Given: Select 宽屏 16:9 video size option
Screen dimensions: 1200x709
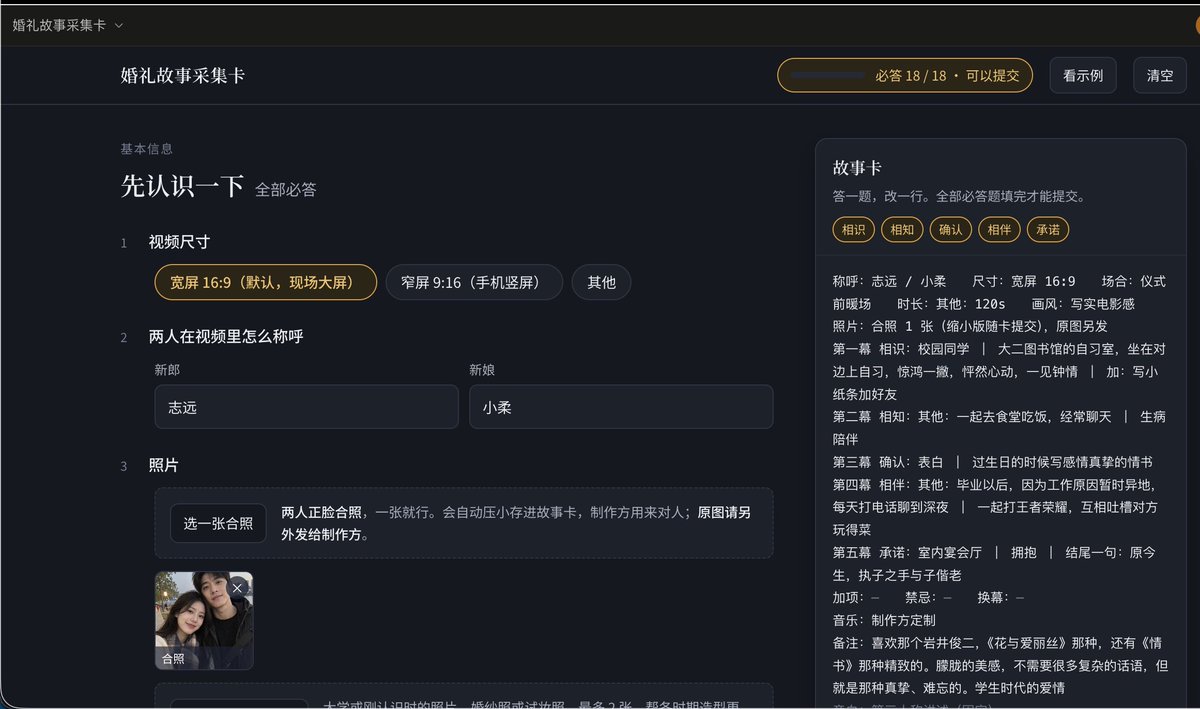Looking at the screenshot, I should coord(265,283).
